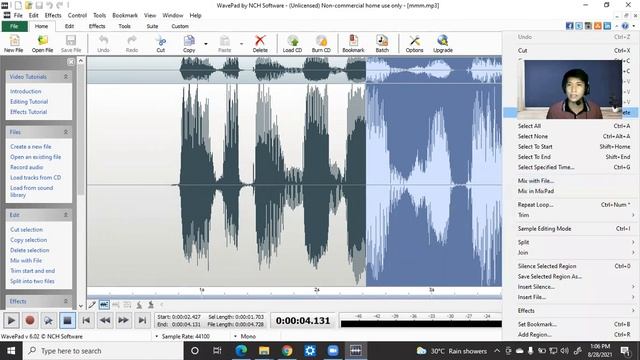Viewport: 640px width, 360px height.
Task: Open the Bookmark menu
Action: click(x=125, y=15)
